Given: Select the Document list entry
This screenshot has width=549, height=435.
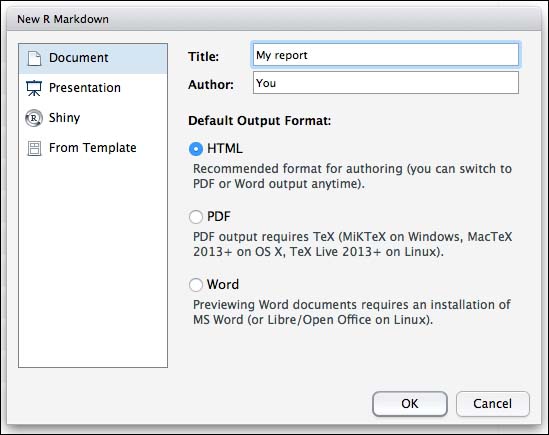Looking at the screenshot, I should (93, 58).
